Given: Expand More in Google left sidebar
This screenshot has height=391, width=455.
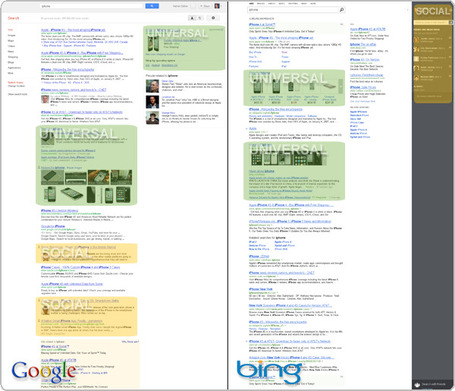Looking at the screenshot, I should click(x=11, y=73).
